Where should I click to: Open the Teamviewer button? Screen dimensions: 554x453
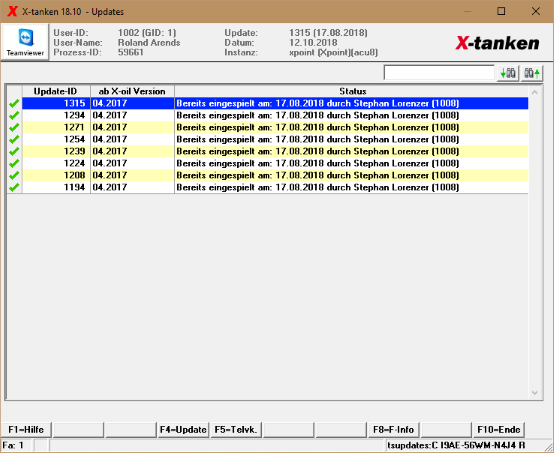point(25,42)
